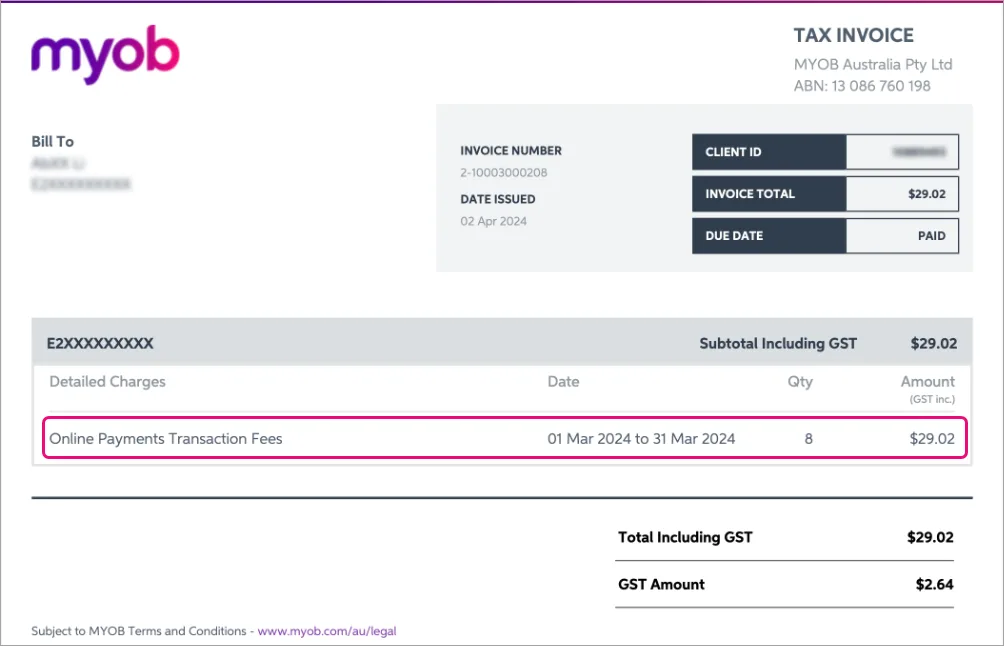Click the Amount (GST inc.) column header

[x=928, y=389]
